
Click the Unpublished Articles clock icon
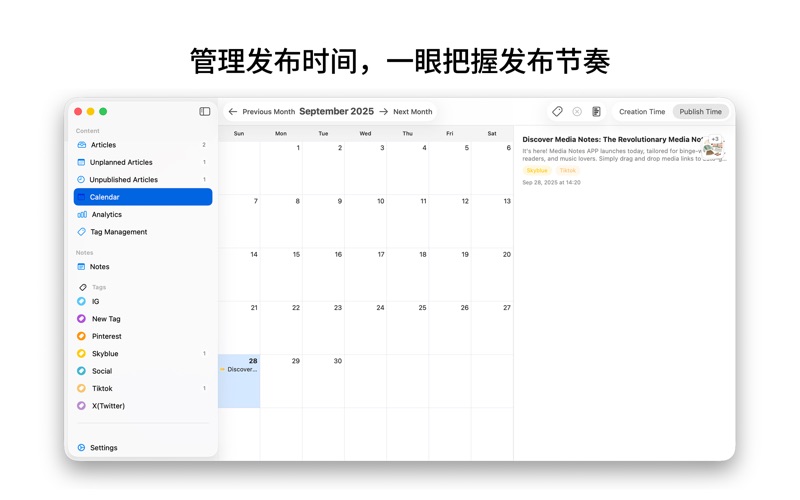click(81, 180)
